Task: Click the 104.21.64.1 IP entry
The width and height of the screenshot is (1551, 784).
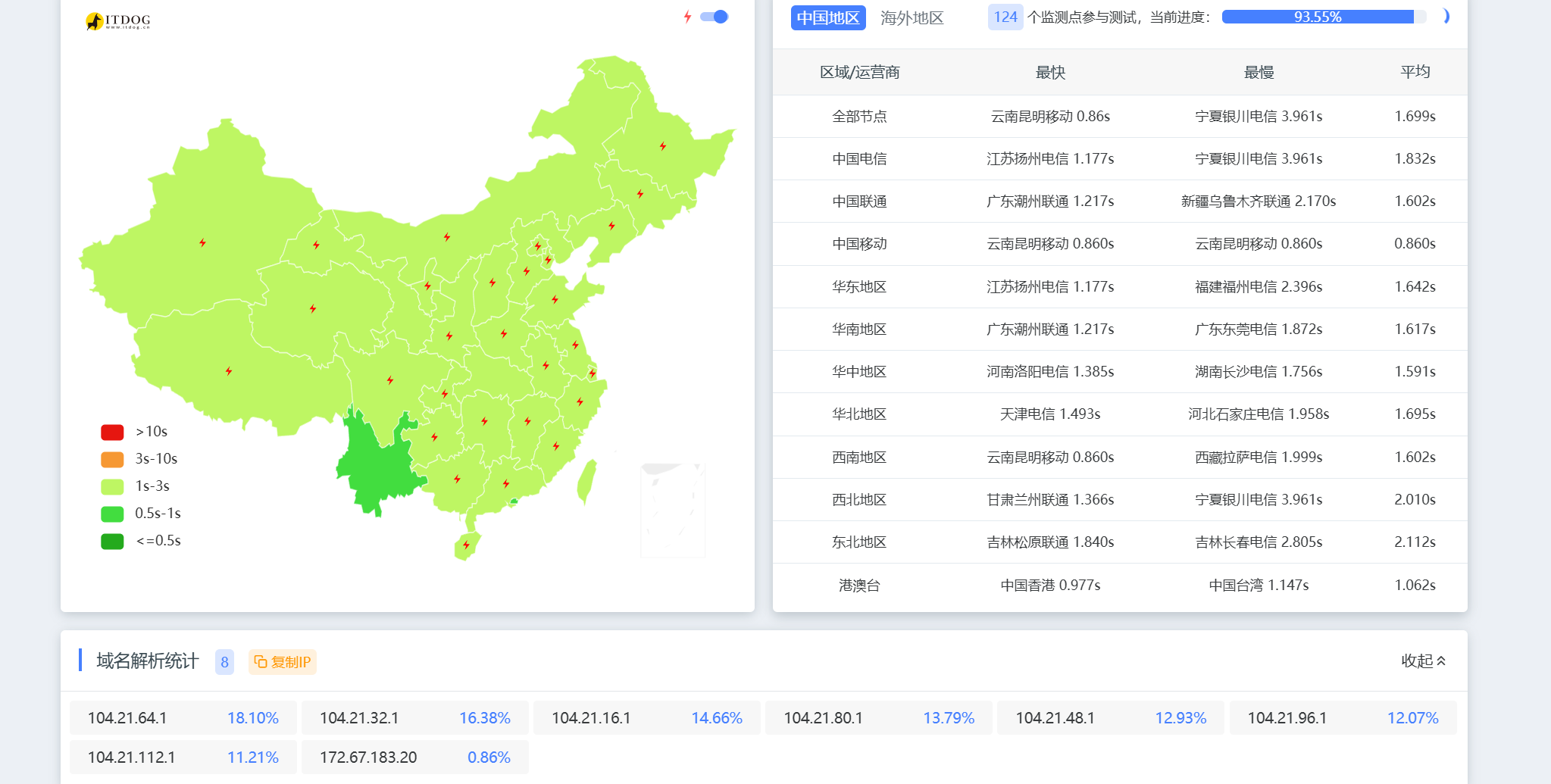Action: (x=127, y=718)
